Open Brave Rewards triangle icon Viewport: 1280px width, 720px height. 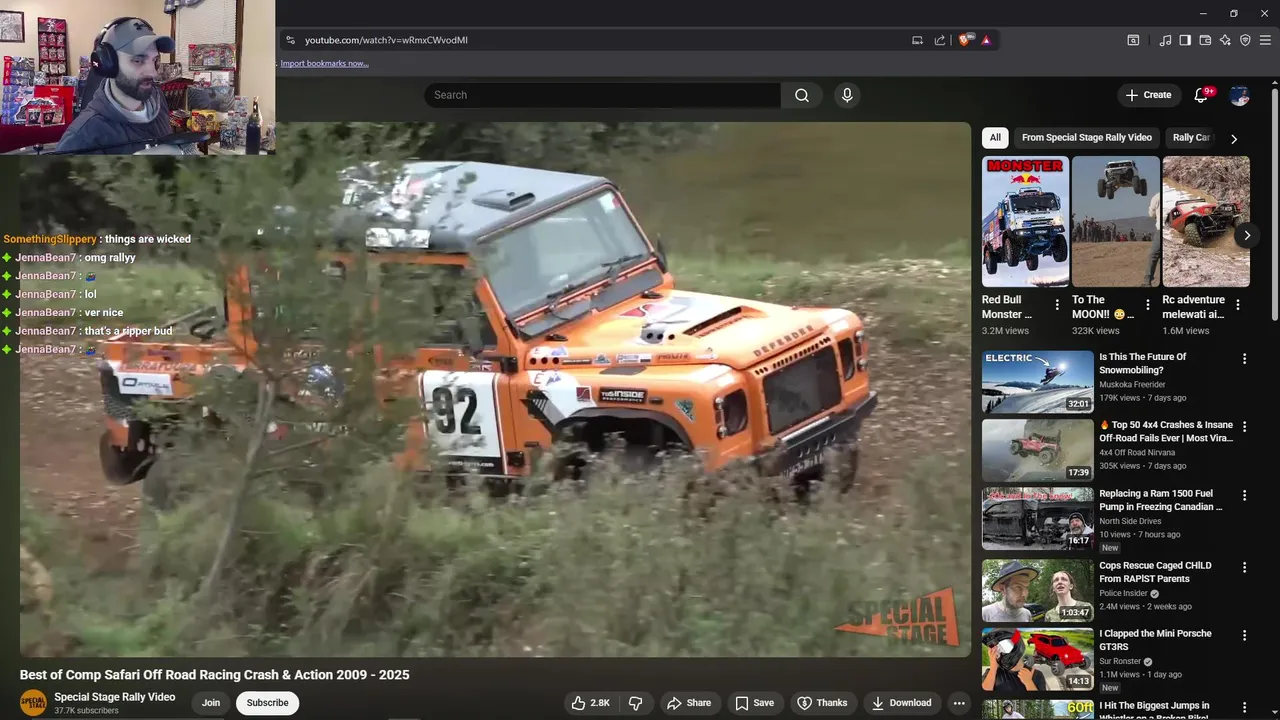pyautogui.click(x=986, y=40)
